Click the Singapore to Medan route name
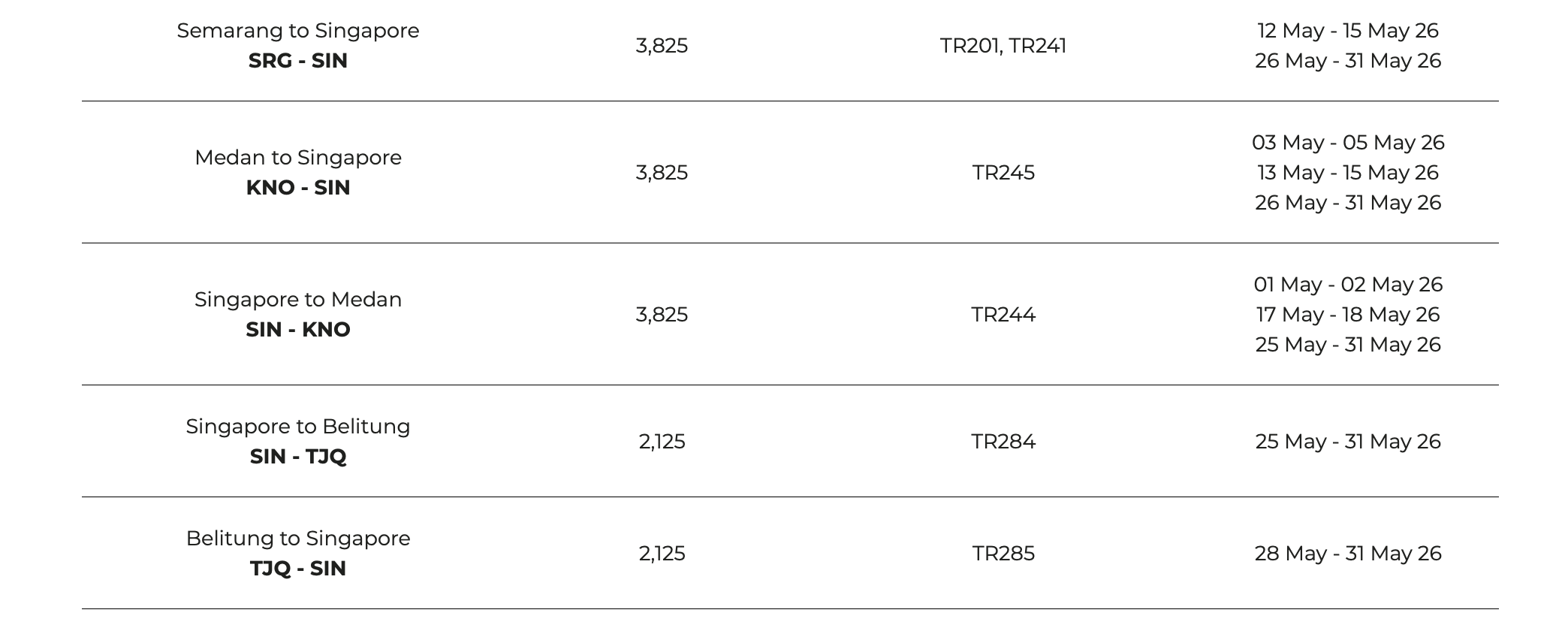 [298, 300]
